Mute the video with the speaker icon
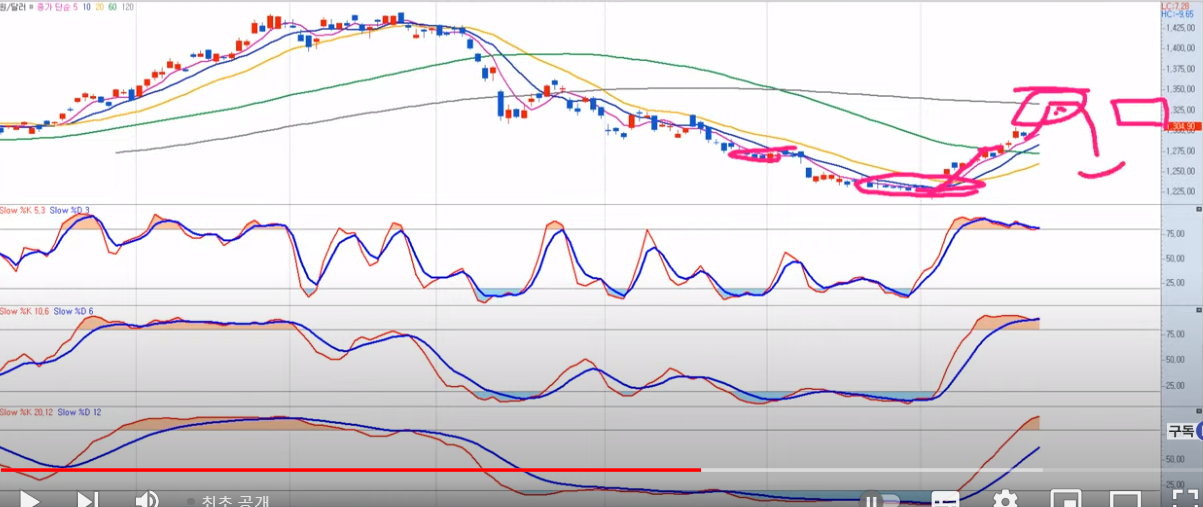 pyautogui.click(x=147, y=499)
